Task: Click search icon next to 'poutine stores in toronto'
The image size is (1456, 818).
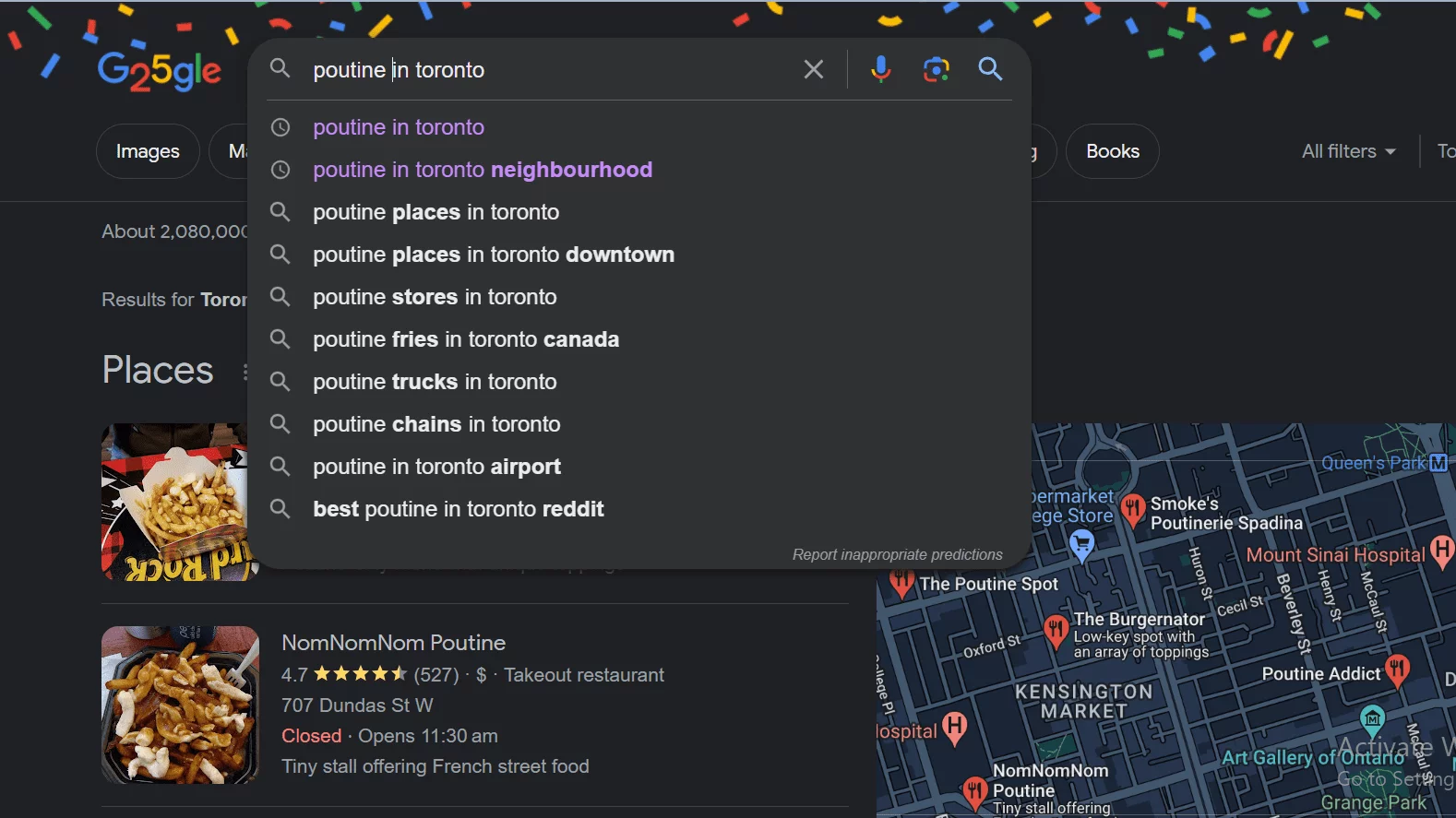Action: click(x=280, y=297)
